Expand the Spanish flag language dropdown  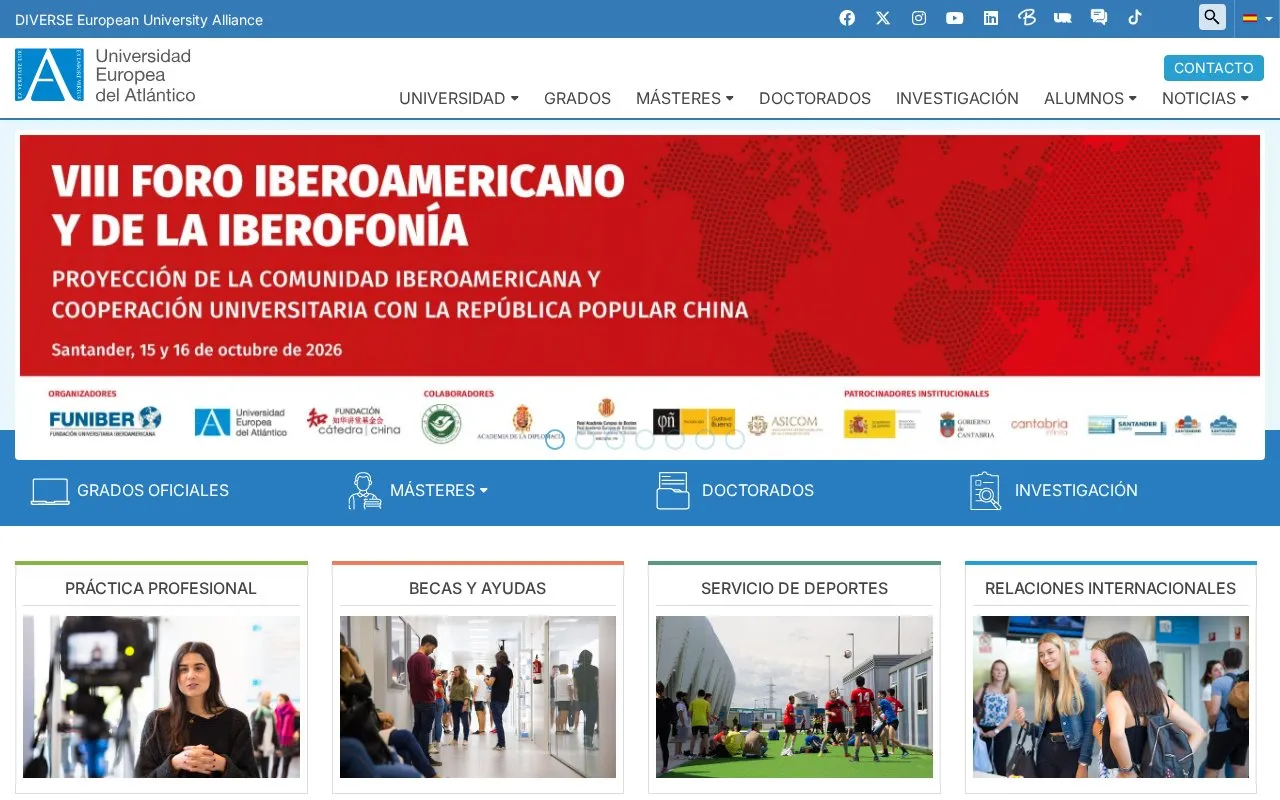pyautogui.click(x=1257, y=18)
